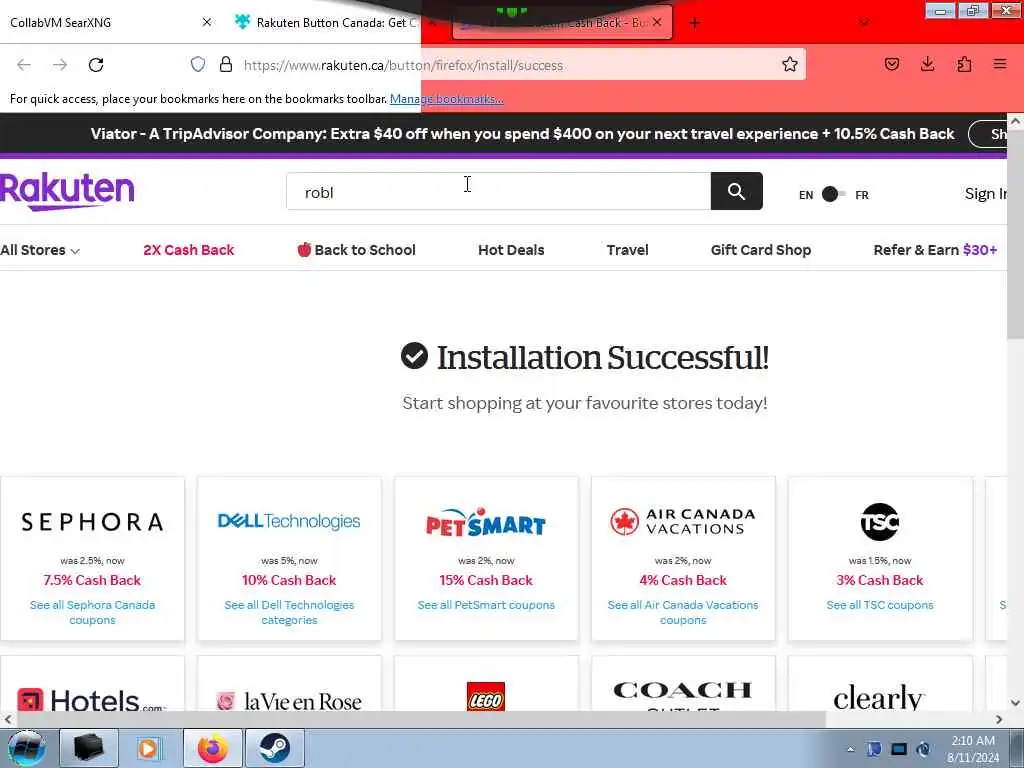Open See all PetSmart coupons link

point(486,605)
